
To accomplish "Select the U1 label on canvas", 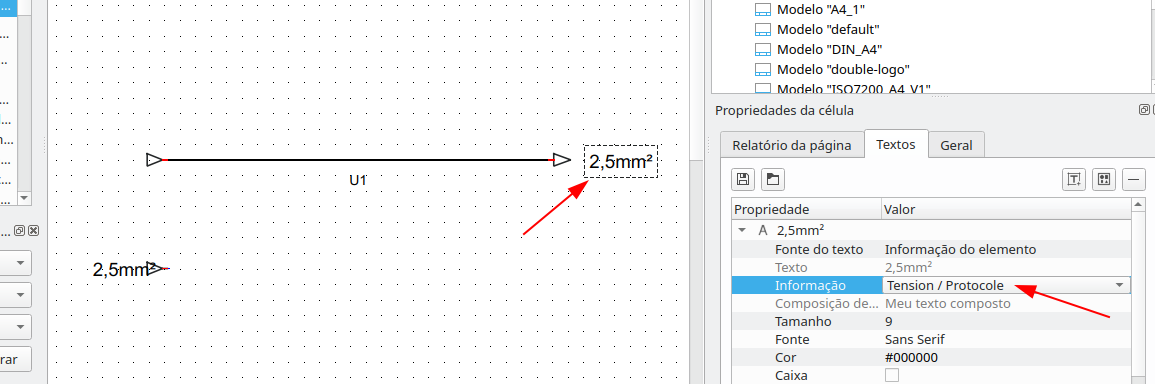I will click(x=359, y=180).
